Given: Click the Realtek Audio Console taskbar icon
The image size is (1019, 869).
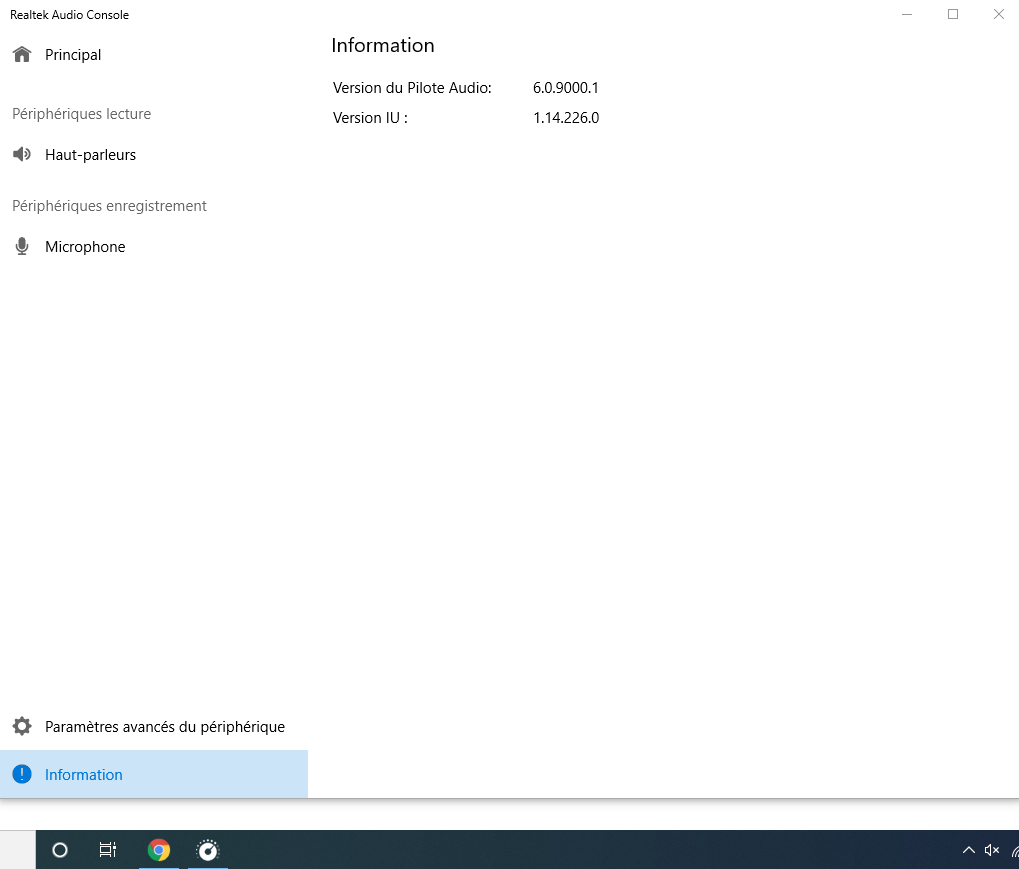Looking at the screenshot, I should click(x=208, y=850).
